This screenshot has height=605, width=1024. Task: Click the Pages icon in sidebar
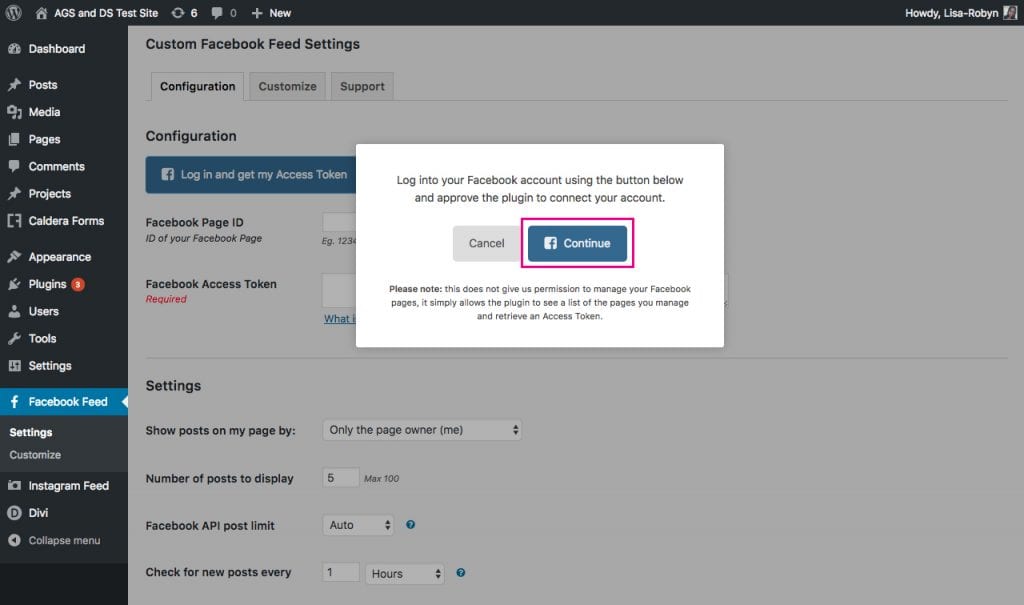click(x=14, y=139)
